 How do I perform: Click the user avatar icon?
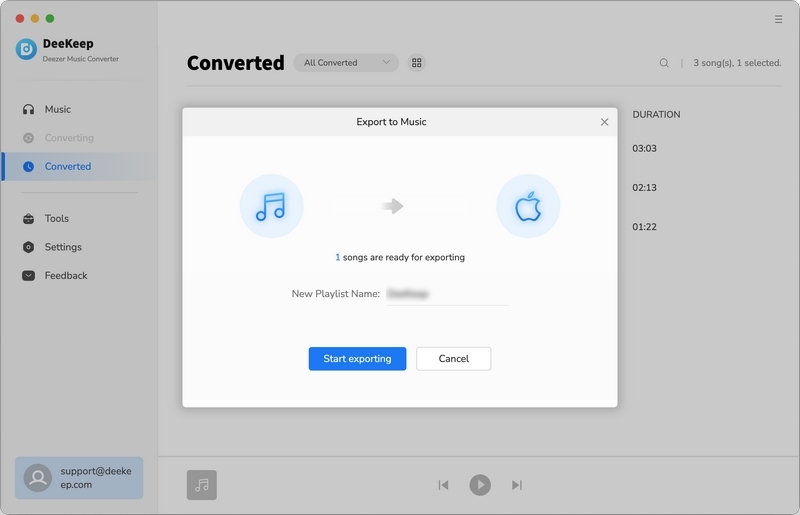pos(38,478)
